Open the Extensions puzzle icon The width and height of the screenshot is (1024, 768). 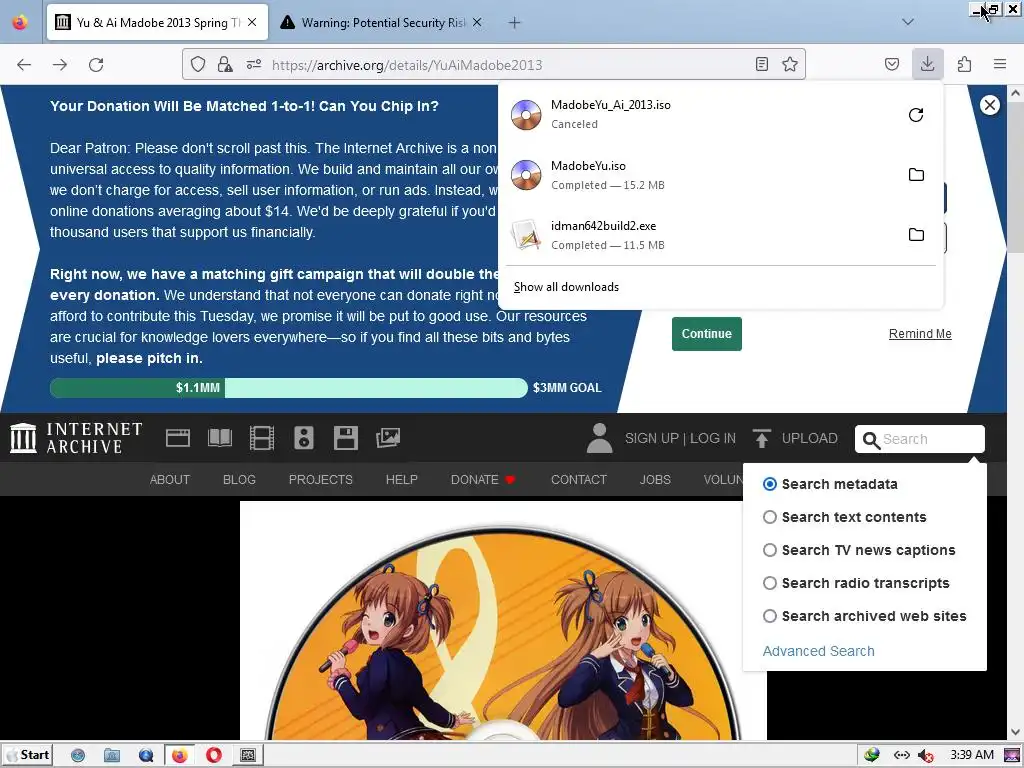[x=964, y=64]
